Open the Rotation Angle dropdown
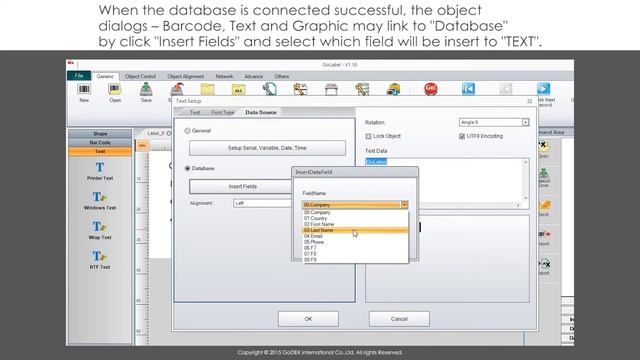This screenshot has width=640, height=360. pos(525,122)
